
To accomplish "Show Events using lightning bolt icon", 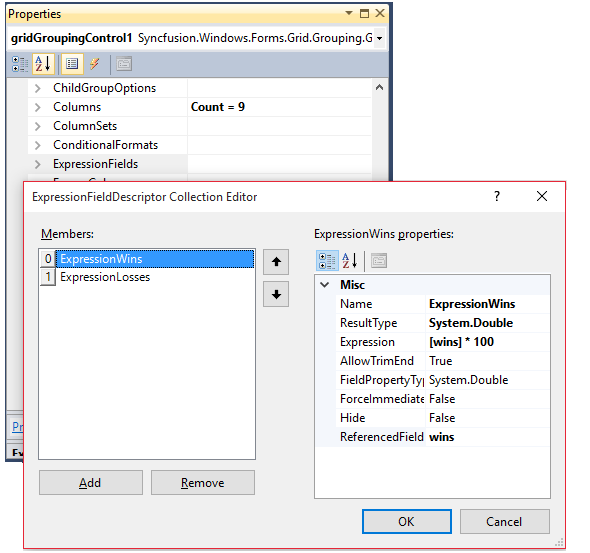I will point(94,64).
